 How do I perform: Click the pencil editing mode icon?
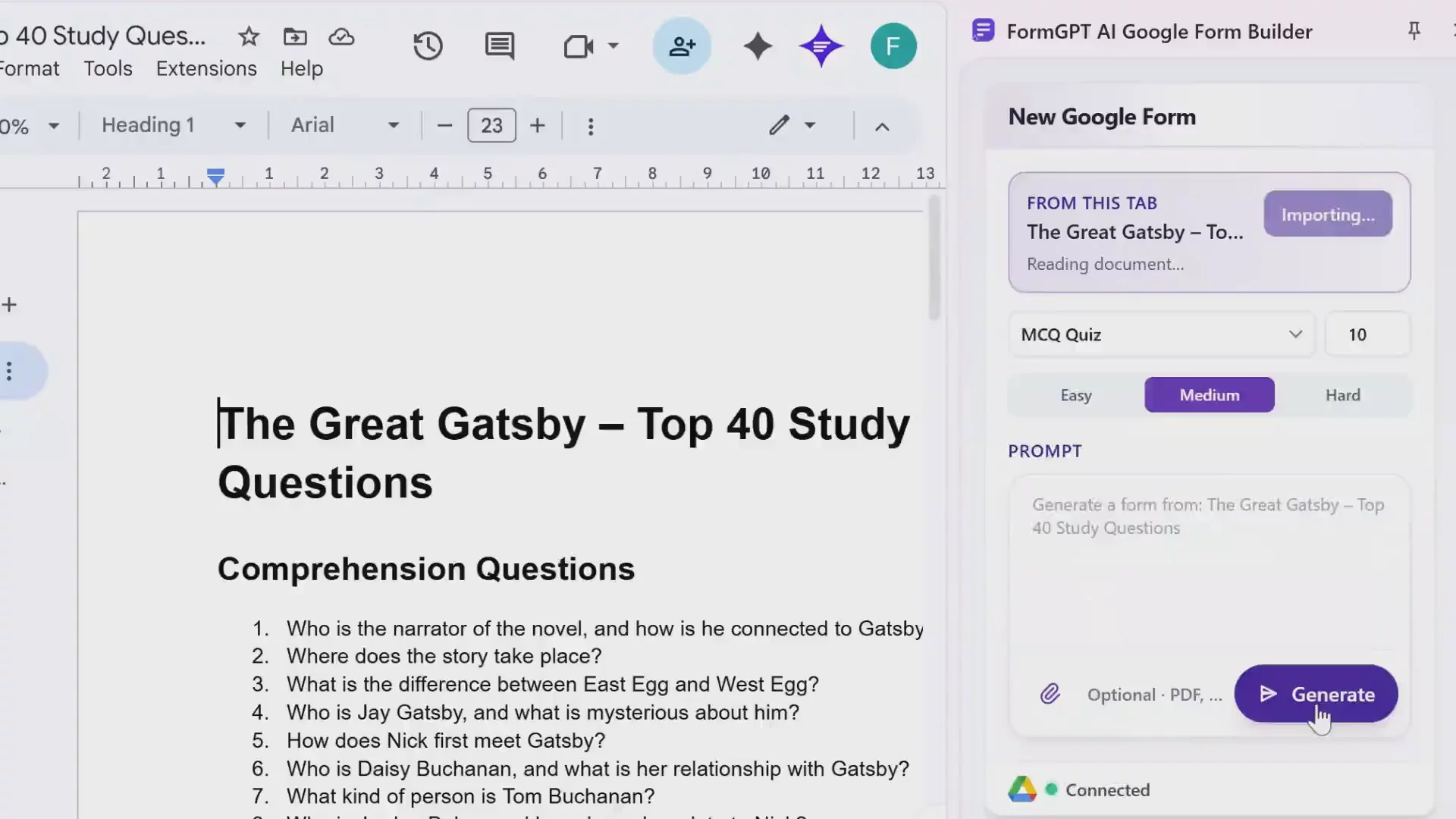(x=779, y=125)
